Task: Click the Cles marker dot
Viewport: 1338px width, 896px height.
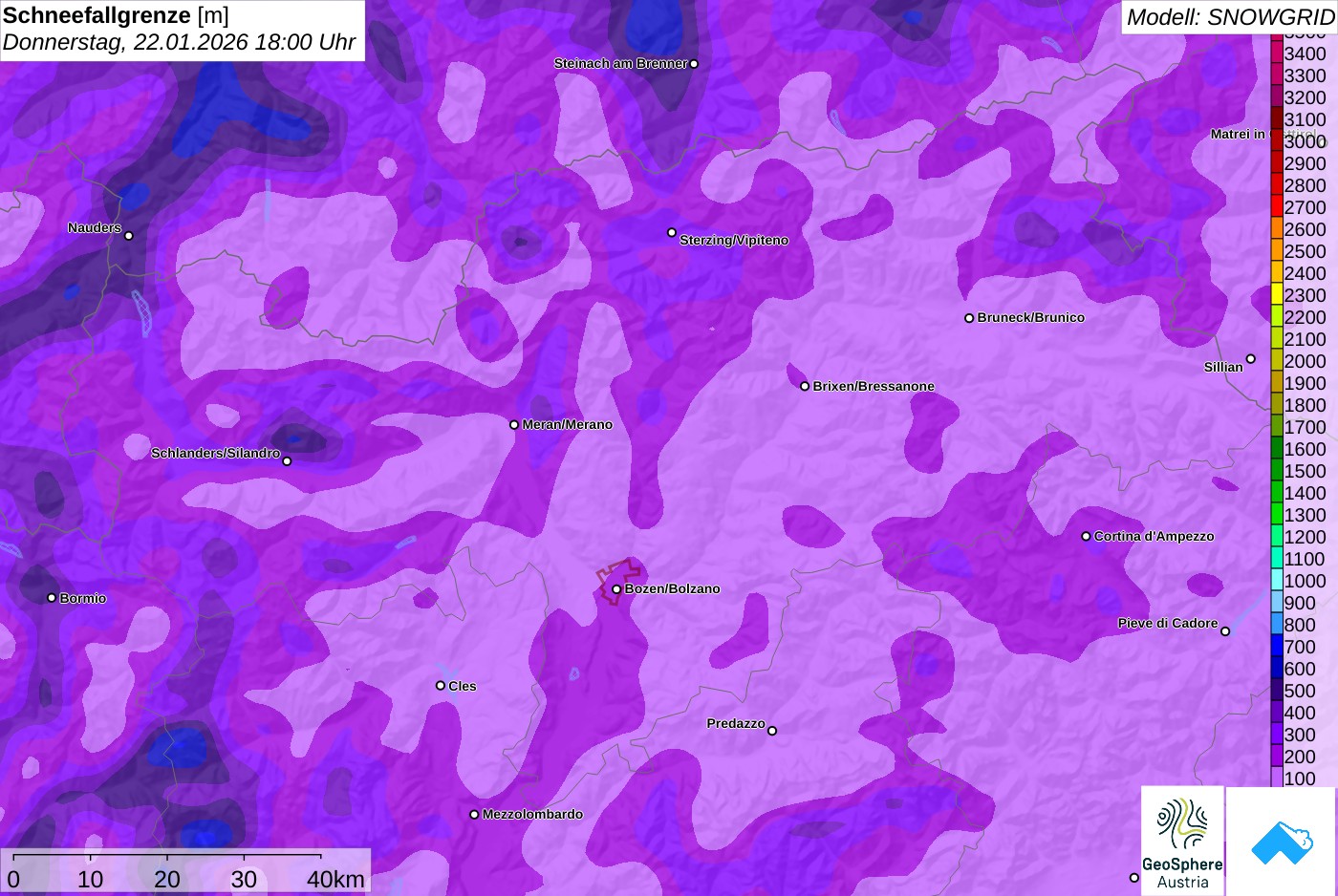Action: [x=441, y=685]
